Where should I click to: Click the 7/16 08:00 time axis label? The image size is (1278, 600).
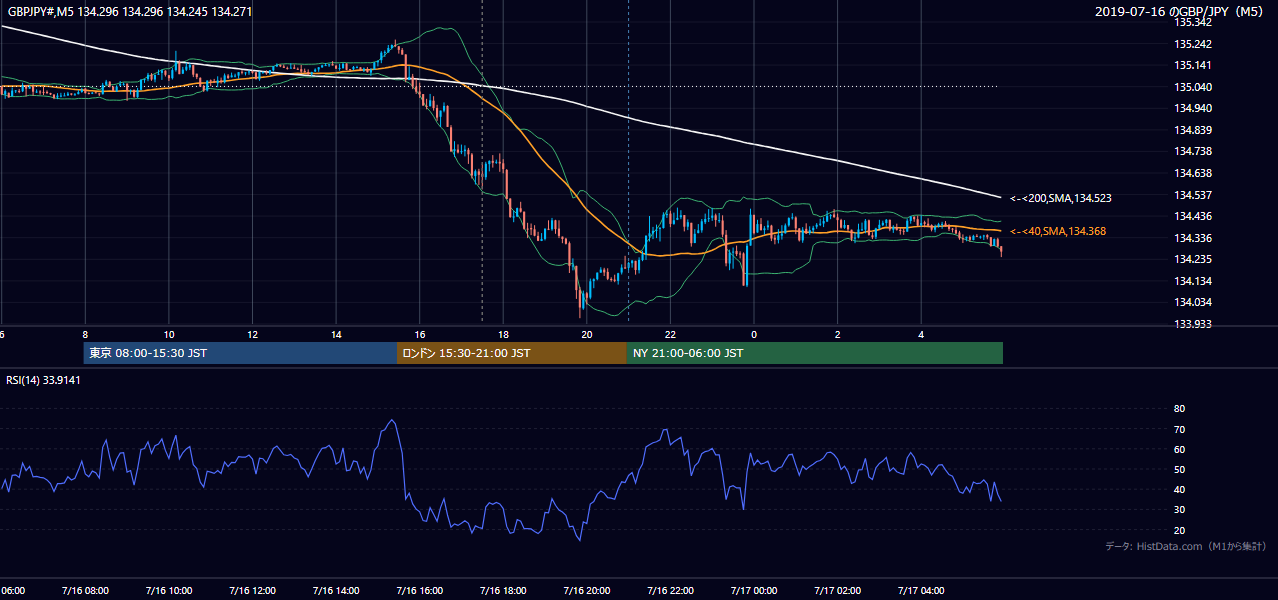(x=85, y=590)
